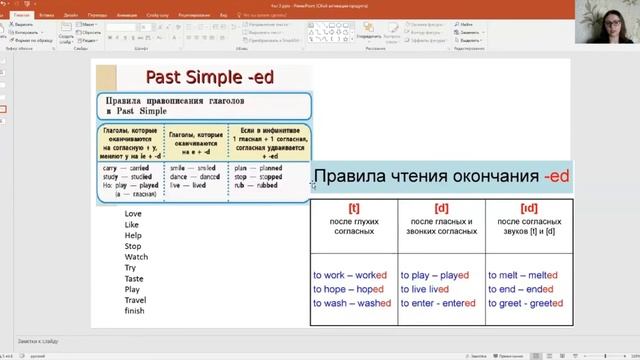Switch to Slide Sorter view in the status bar
This screenshot has height=360, width=640.
click(549, 356)
